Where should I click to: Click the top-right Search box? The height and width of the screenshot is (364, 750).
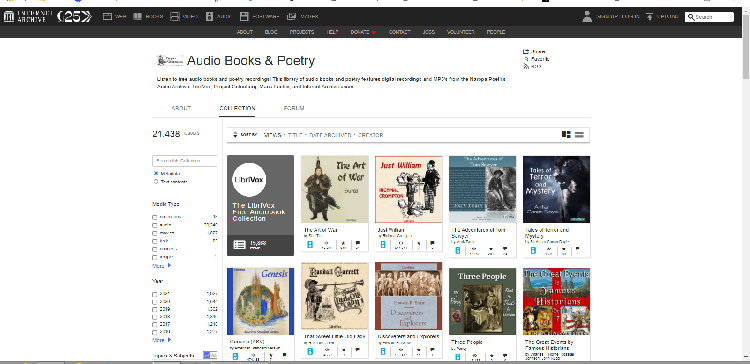[709, 17]
